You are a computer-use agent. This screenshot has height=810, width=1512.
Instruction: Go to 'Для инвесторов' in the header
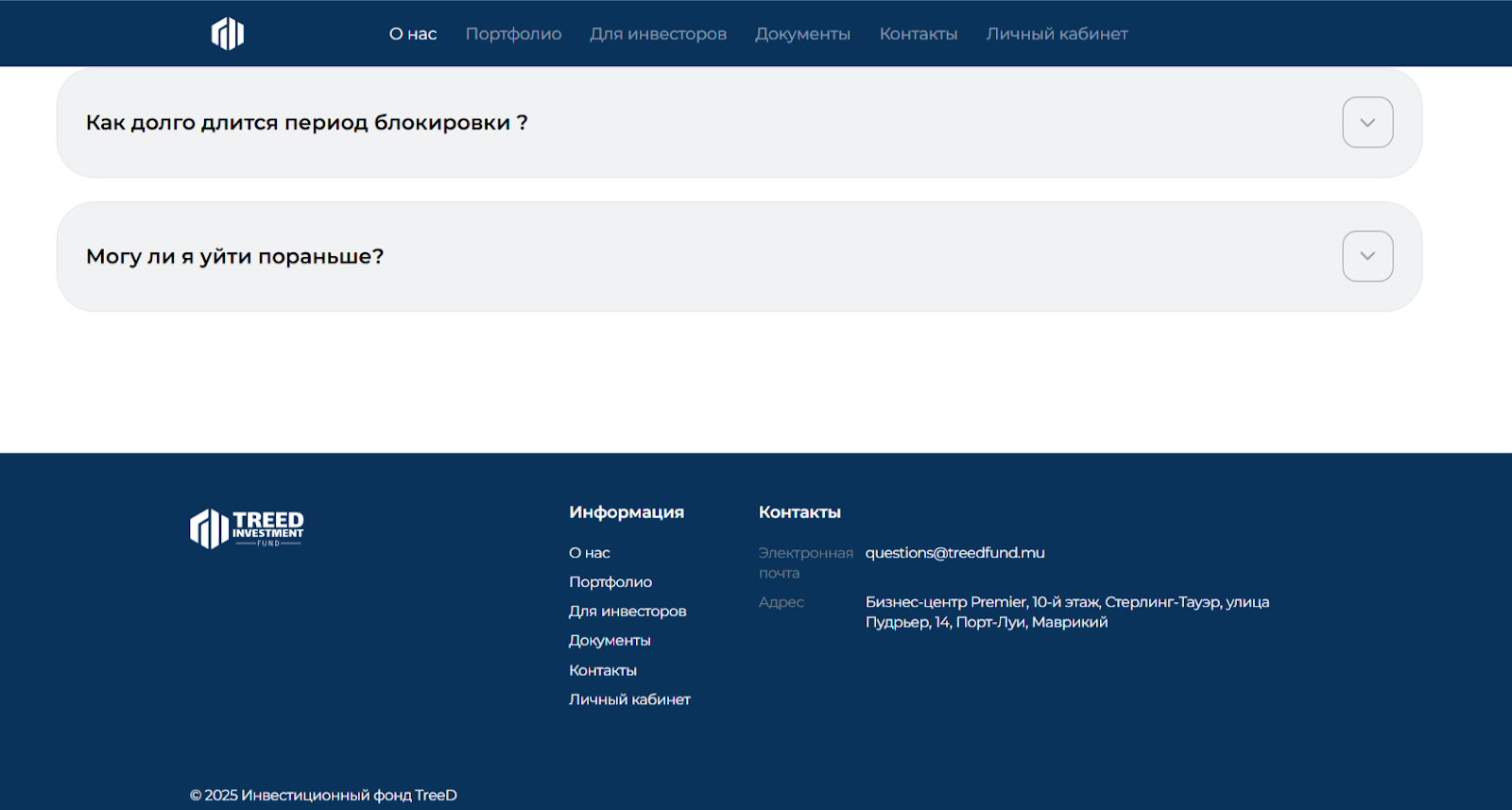coord(658,34)
